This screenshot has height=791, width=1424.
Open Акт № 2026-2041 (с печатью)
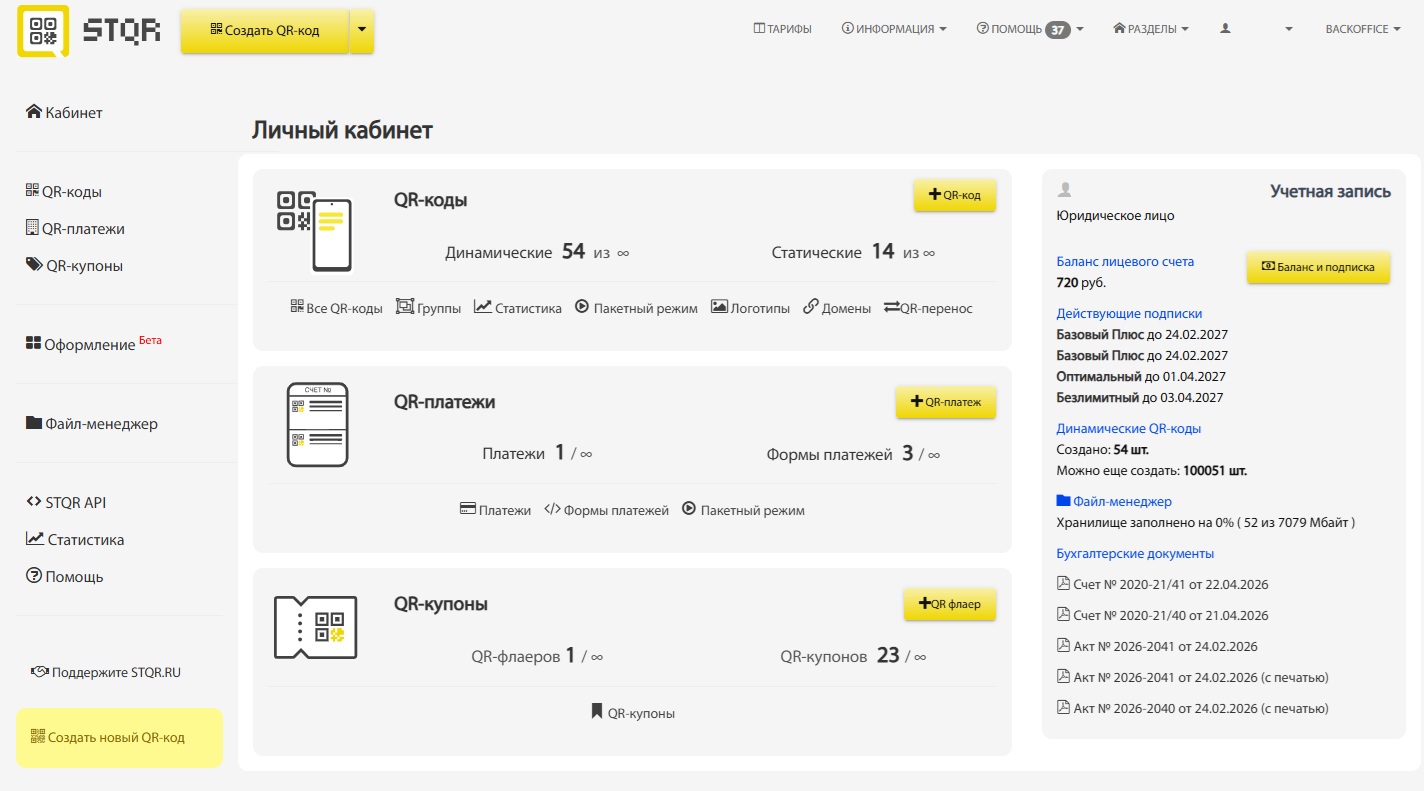pos(1193,677)
